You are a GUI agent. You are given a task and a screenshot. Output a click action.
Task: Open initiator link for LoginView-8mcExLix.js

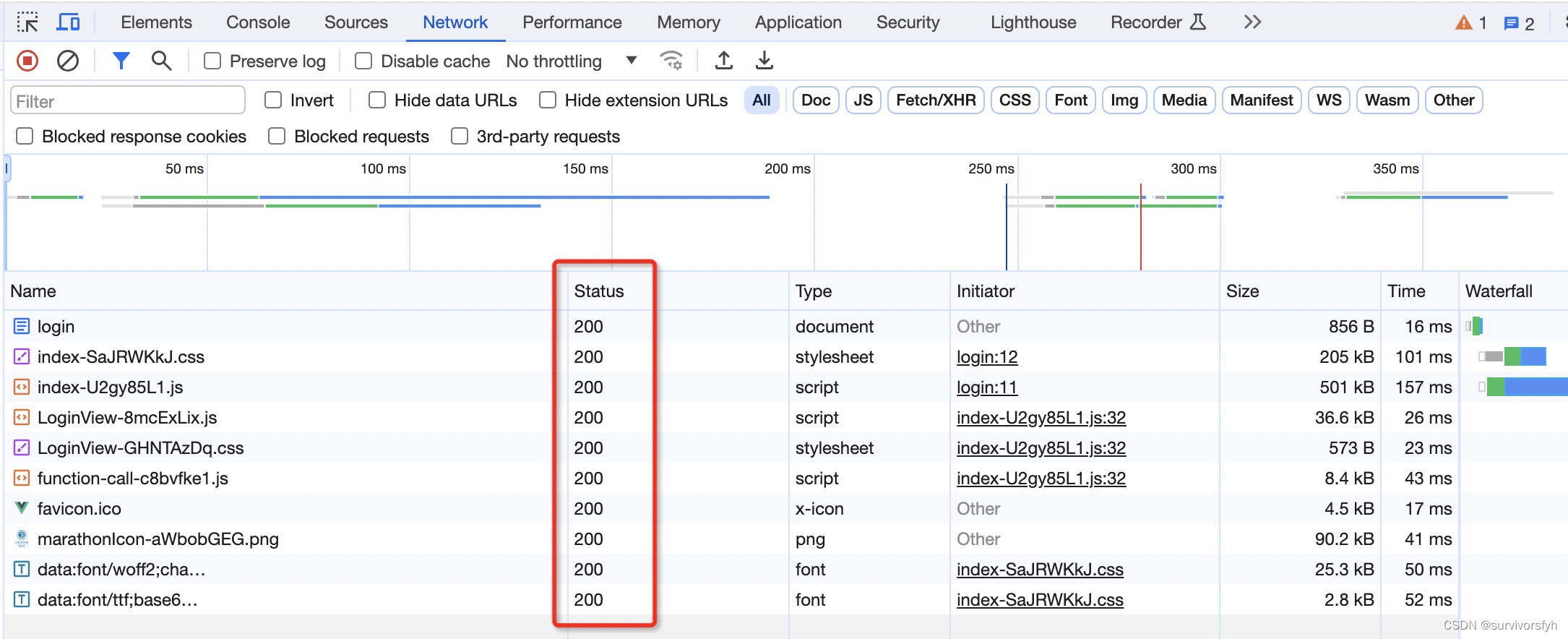1041,418
